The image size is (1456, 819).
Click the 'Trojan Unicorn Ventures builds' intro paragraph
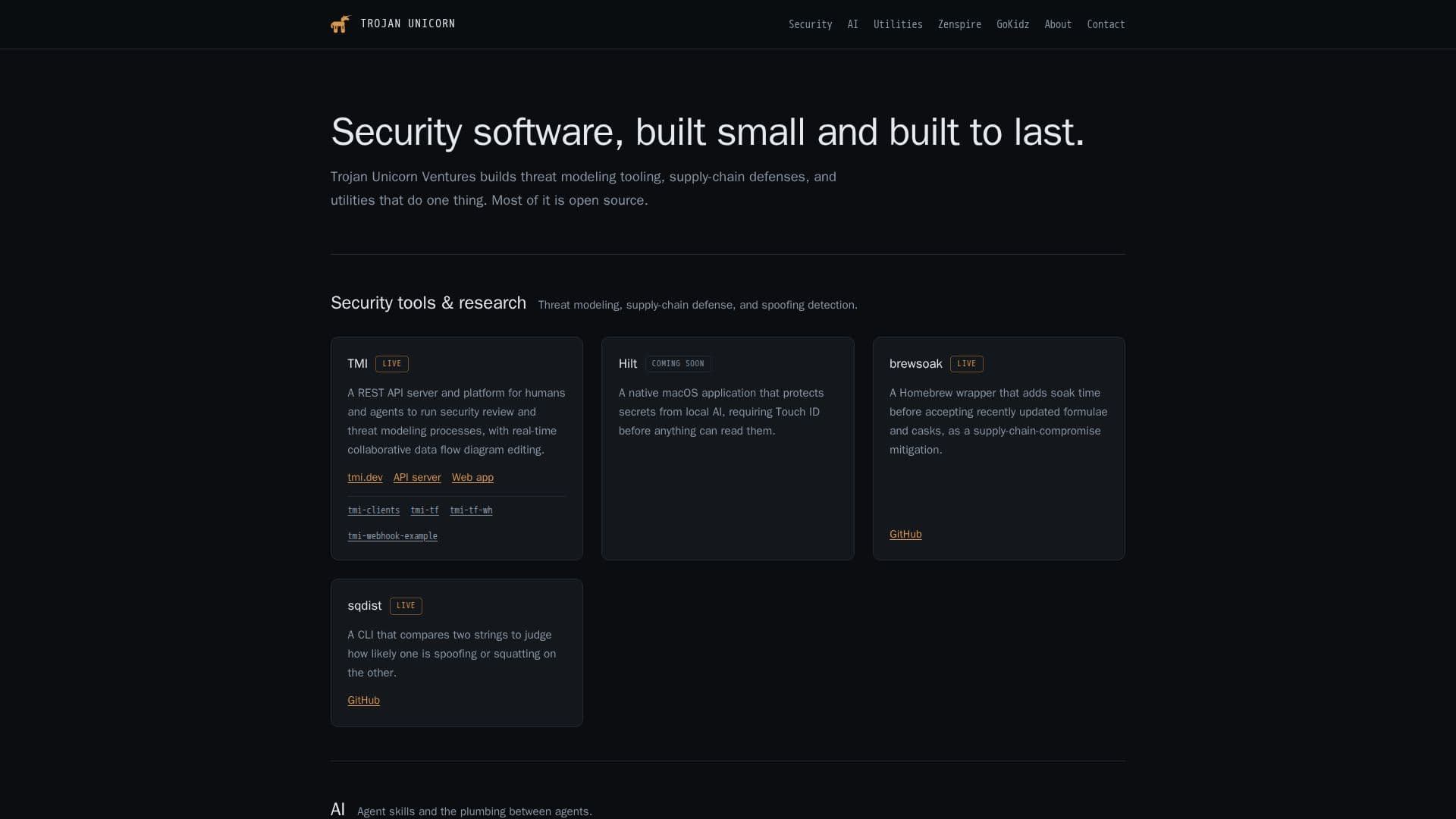[x=583, y=188]
